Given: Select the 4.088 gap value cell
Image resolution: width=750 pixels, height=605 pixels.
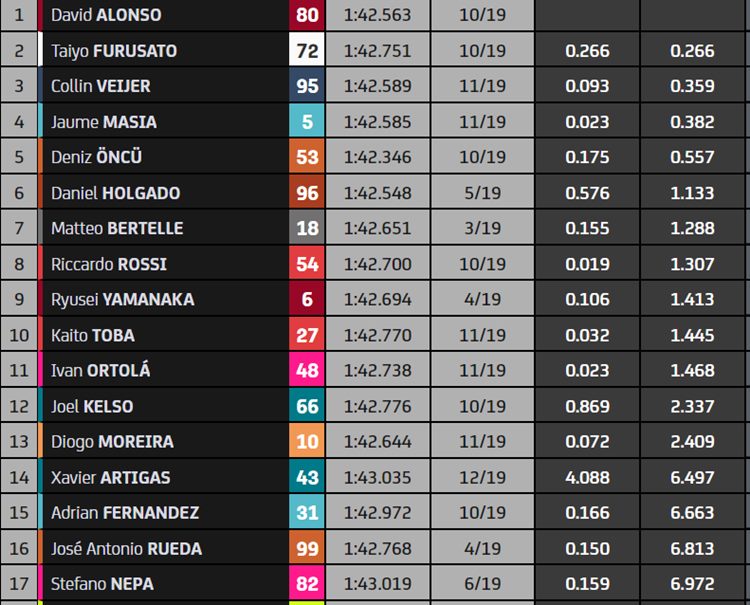Looking at the screenshot, I should click(587, 477).
